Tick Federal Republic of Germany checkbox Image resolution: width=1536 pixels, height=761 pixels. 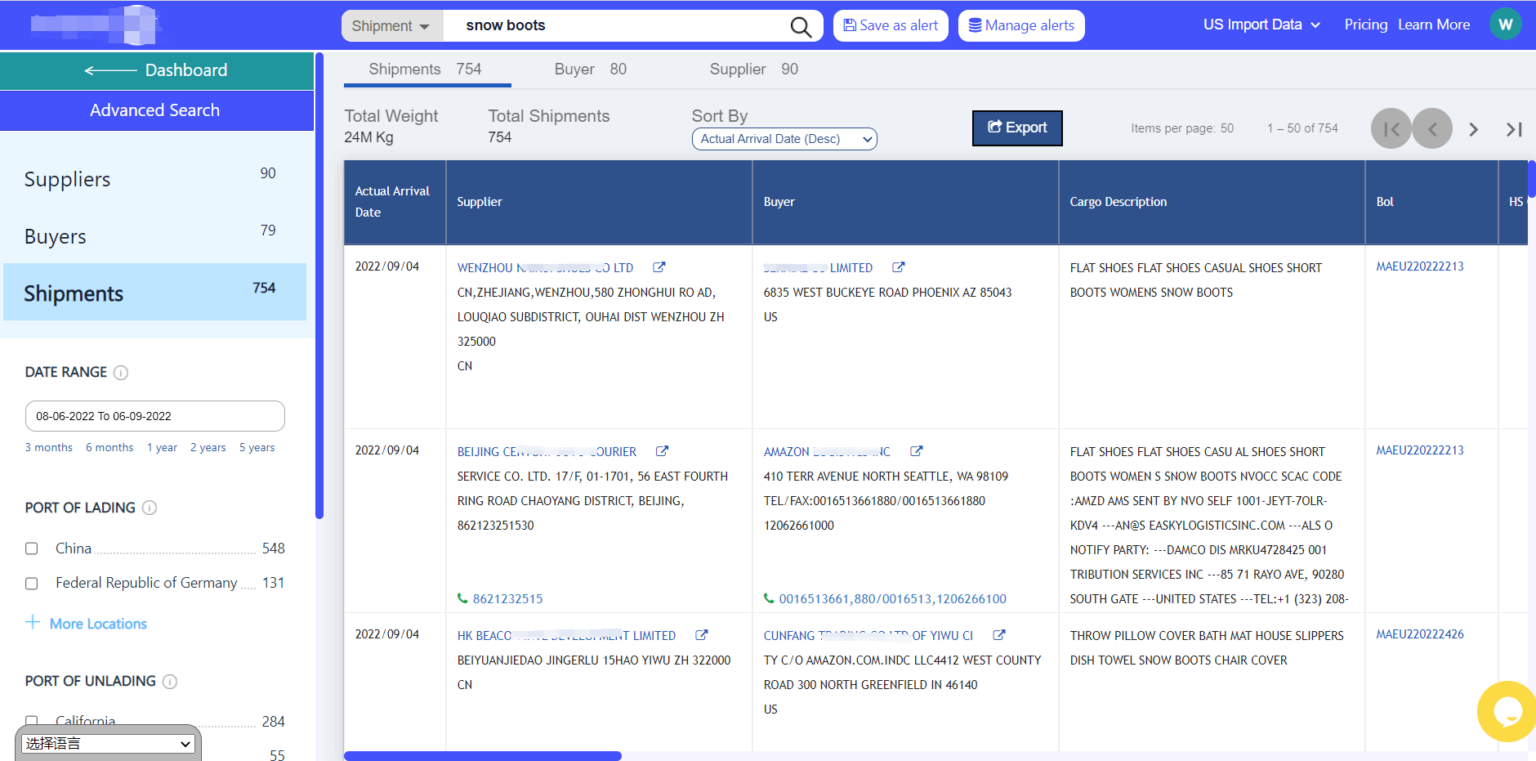32,583
